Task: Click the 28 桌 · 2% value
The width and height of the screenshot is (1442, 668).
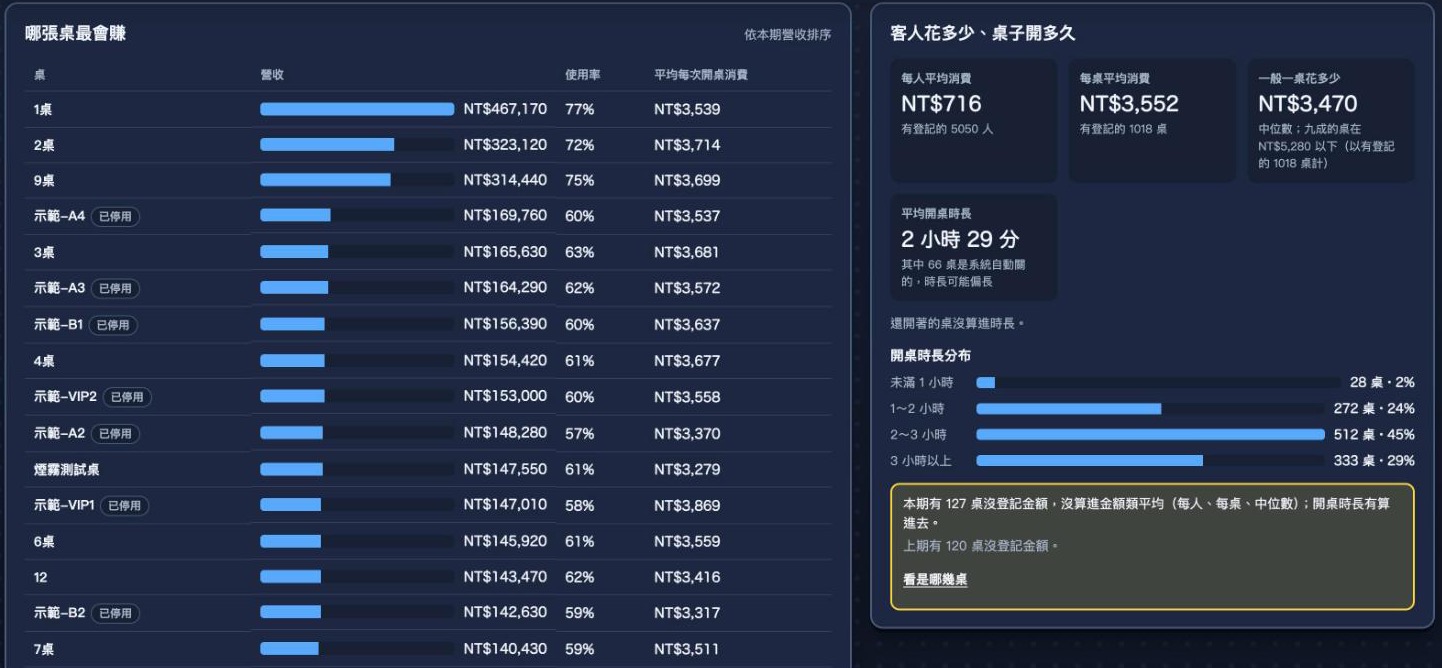Action: pos(1382,383)
